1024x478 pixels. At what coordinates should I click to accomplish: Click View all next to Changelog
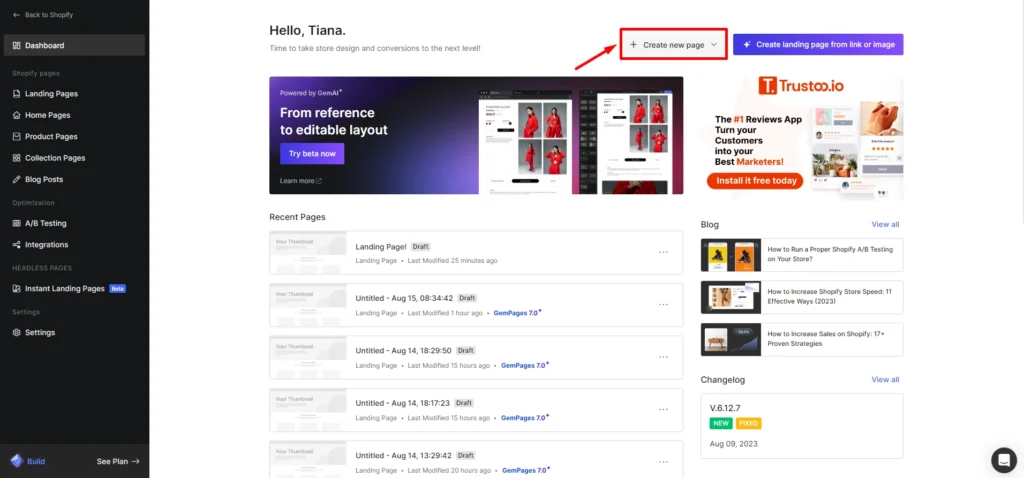885,379
